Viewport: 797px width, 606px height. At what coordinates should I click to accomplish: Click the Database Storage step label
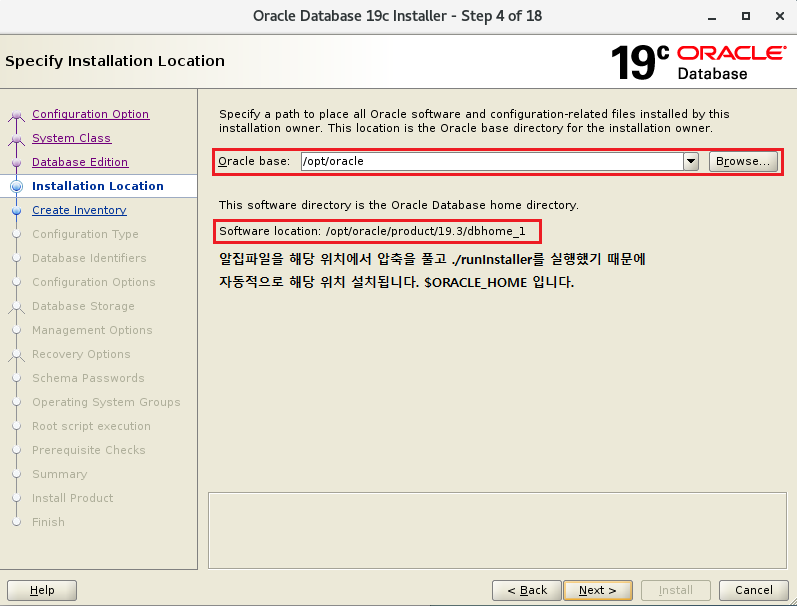(83, 306)
